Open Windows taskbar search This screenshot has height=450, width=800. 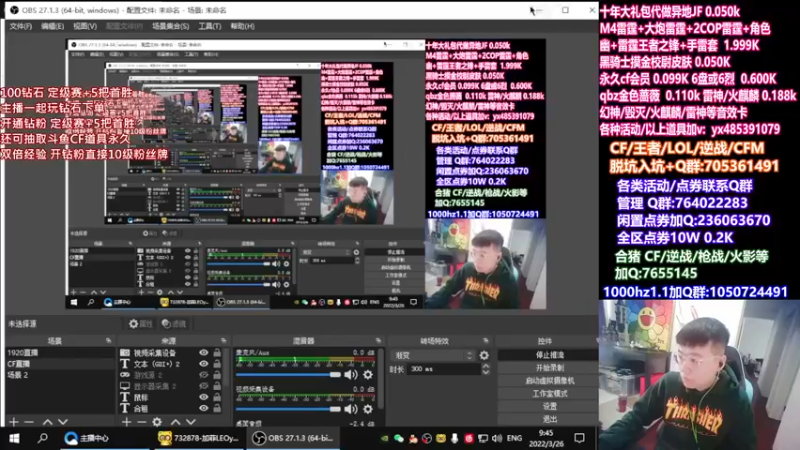[43, 438]
